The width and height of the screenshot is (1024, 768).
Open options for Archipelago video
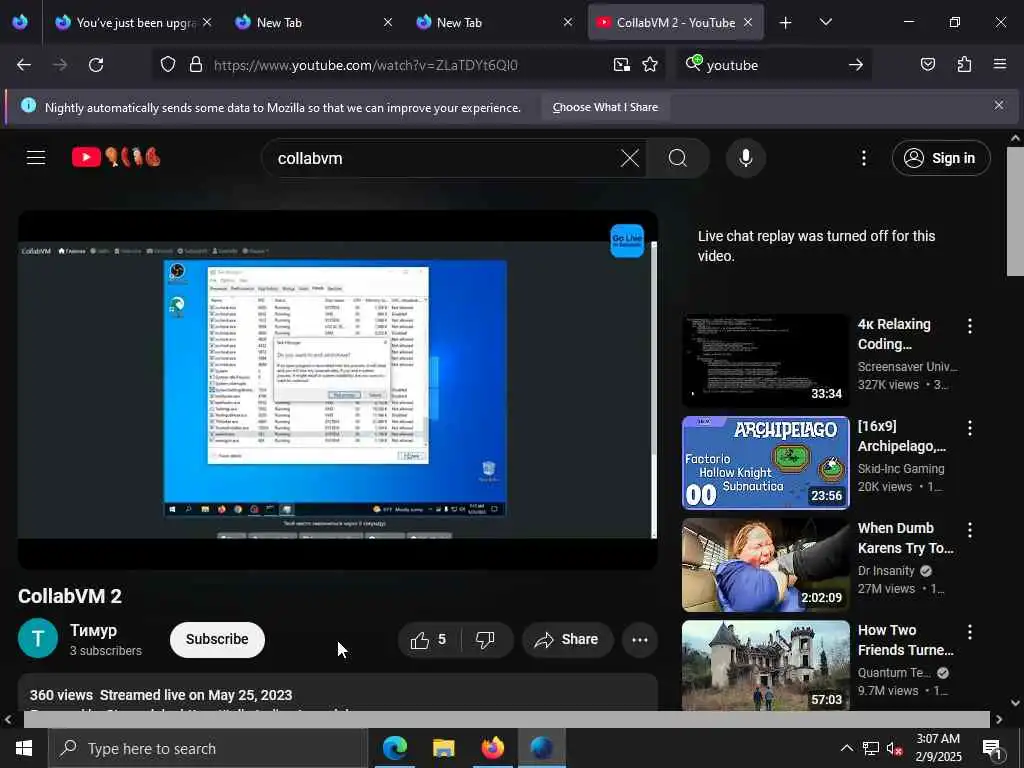tap(969, 428)
